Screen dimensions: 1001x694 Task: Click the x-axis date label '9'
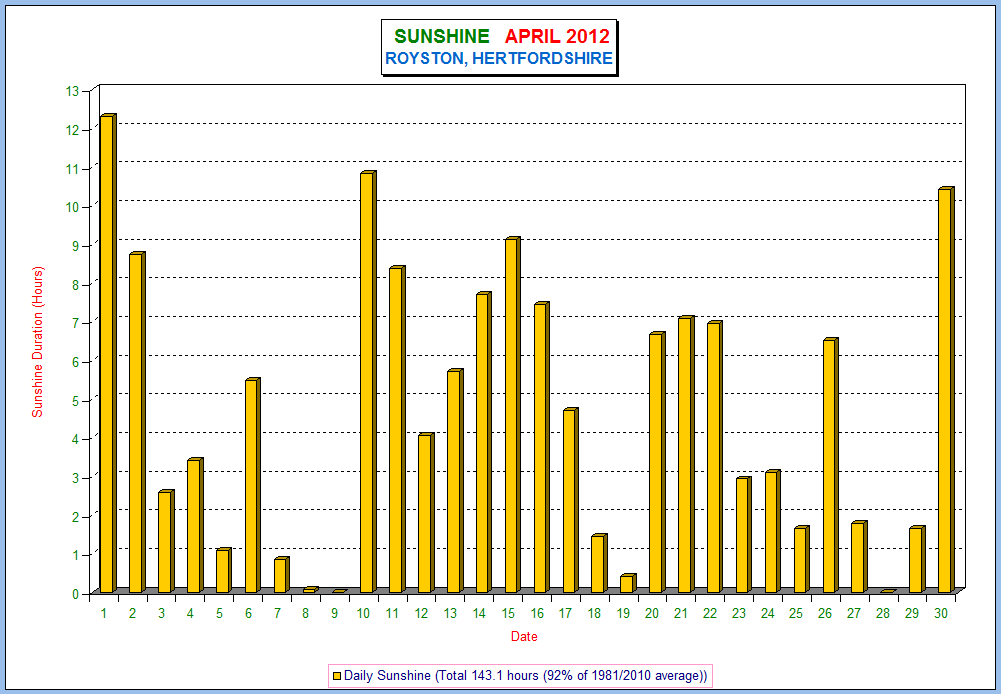click(335, 614)
